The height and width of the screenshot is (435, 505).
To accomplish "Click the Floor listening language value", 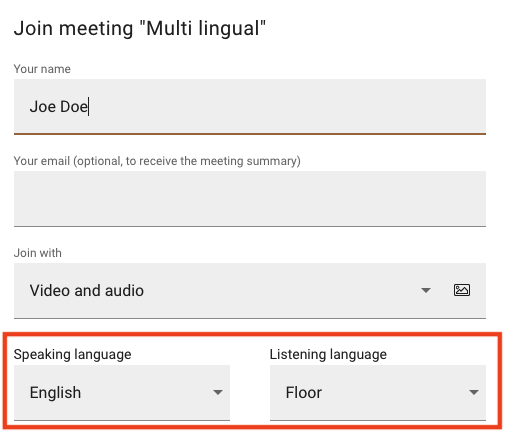I will (304, 392).
